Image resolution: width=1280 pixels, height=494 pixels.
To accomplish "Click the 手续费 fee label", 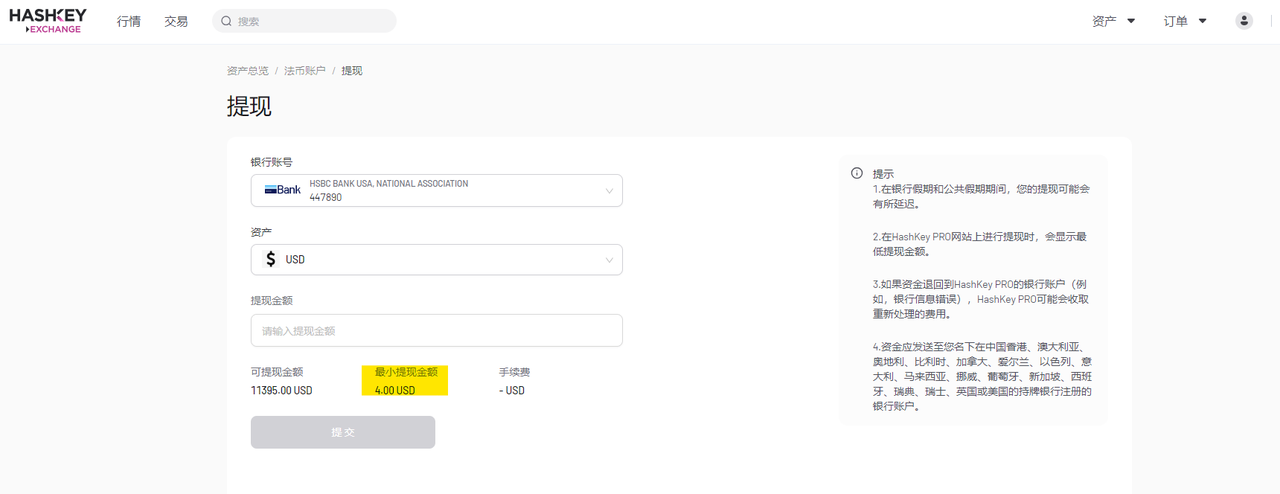I will click(x=515, y=372).
